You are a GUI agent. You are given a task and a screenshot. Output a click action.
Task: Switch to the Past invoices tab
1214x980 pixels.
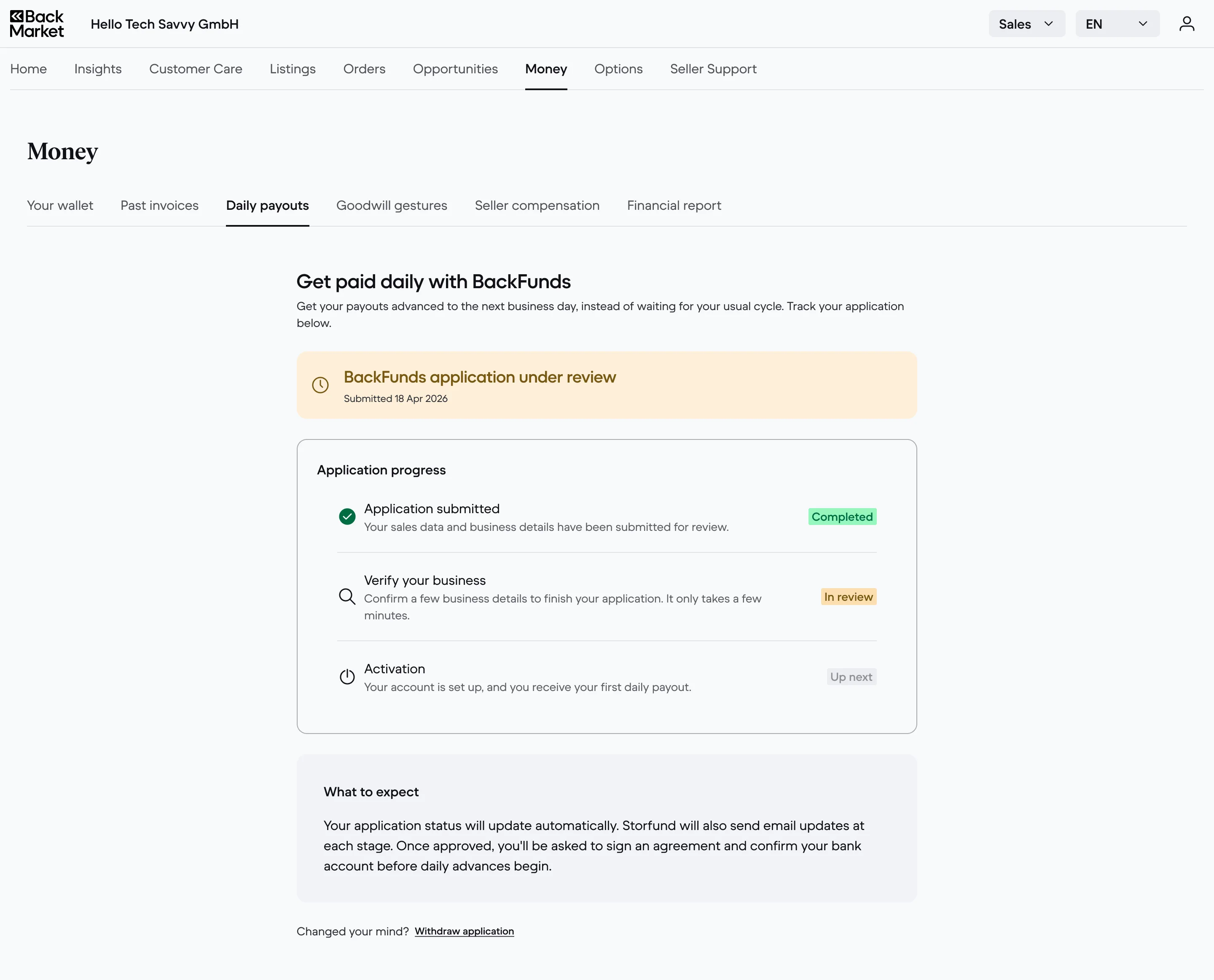click(x=159, y=206)
